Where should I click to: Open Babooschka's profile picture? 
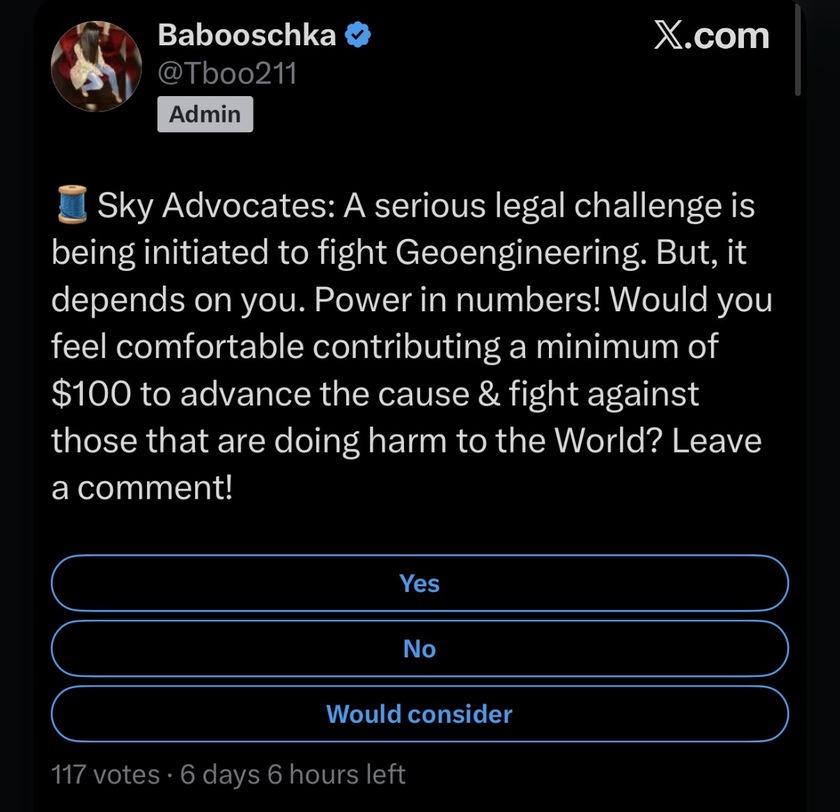(93, 65)
